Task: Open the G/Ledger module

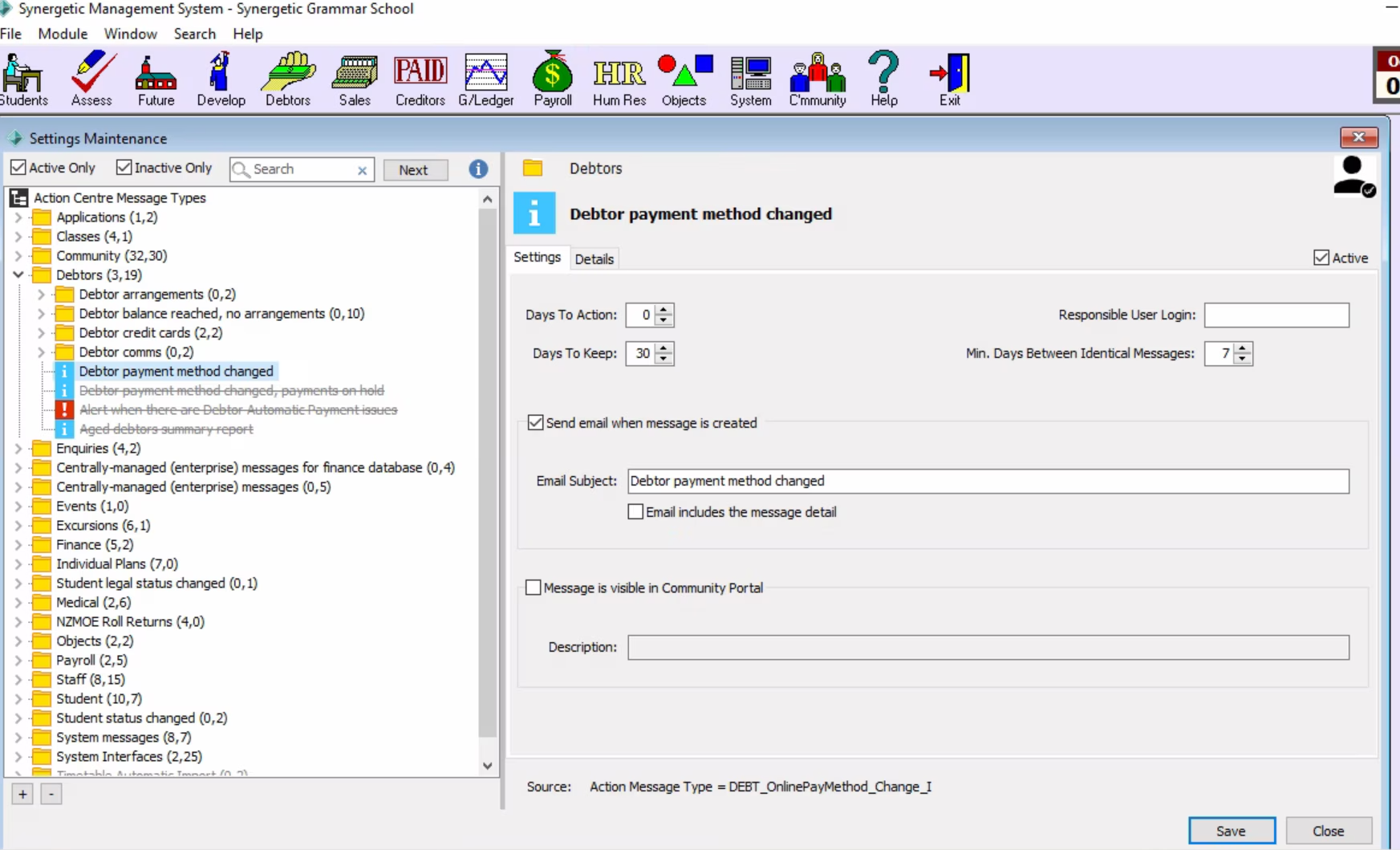Action: (x=486, y=79)
